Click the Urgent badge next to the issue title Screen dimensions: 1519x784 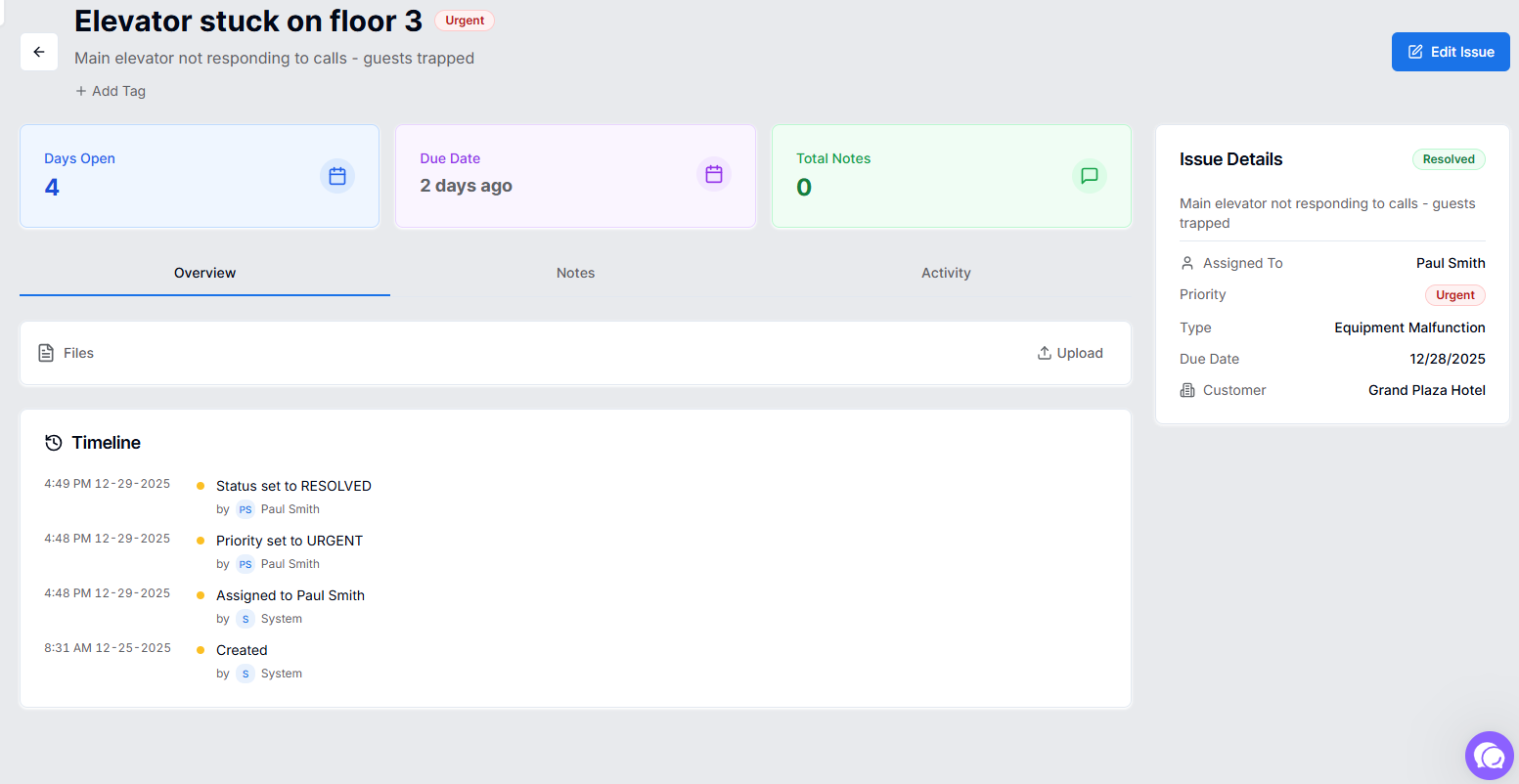(464, 20)
